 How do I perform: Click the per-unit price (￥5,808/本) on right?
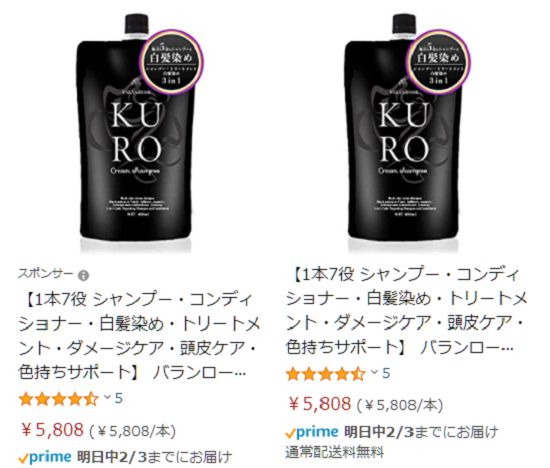tap(401, 406)
